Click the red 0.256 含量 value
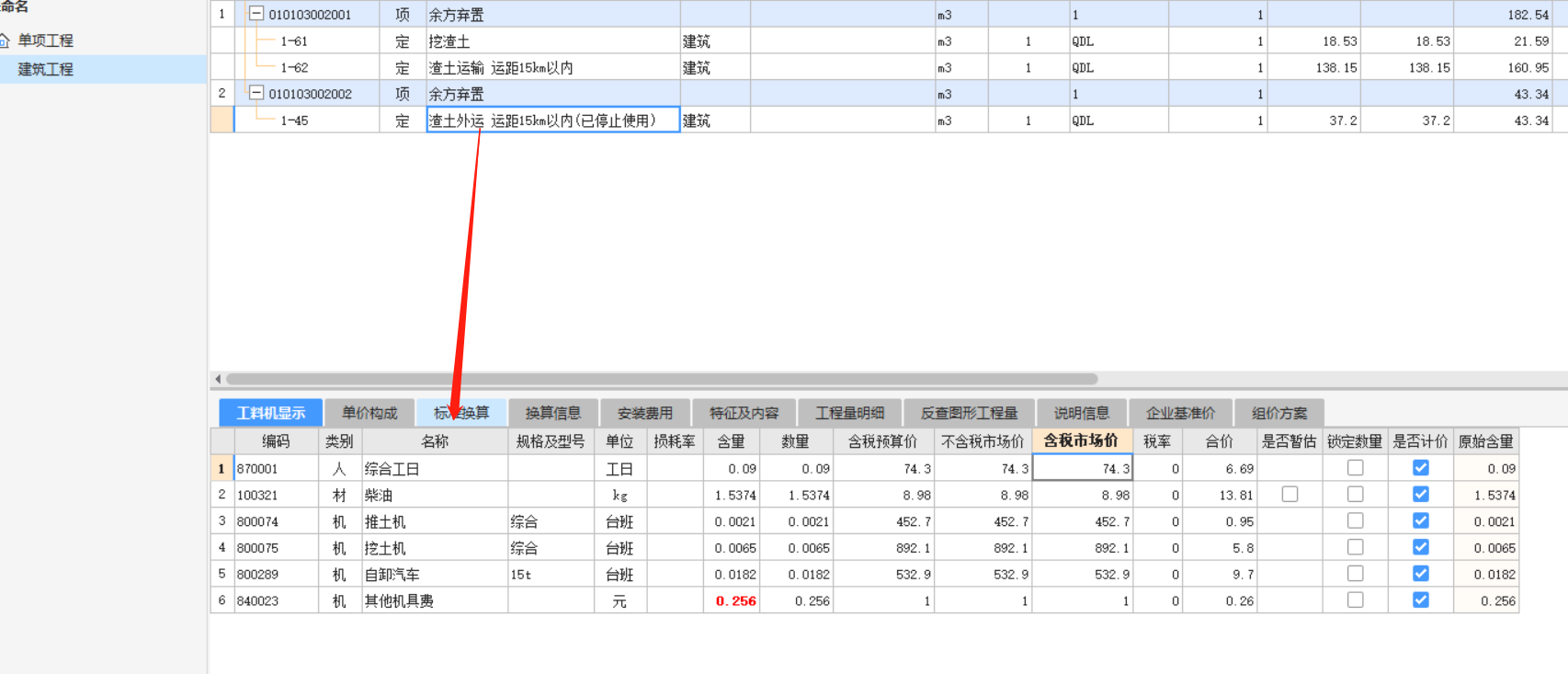This screenshot has width=1568, height=674. (x=735, y=601)
